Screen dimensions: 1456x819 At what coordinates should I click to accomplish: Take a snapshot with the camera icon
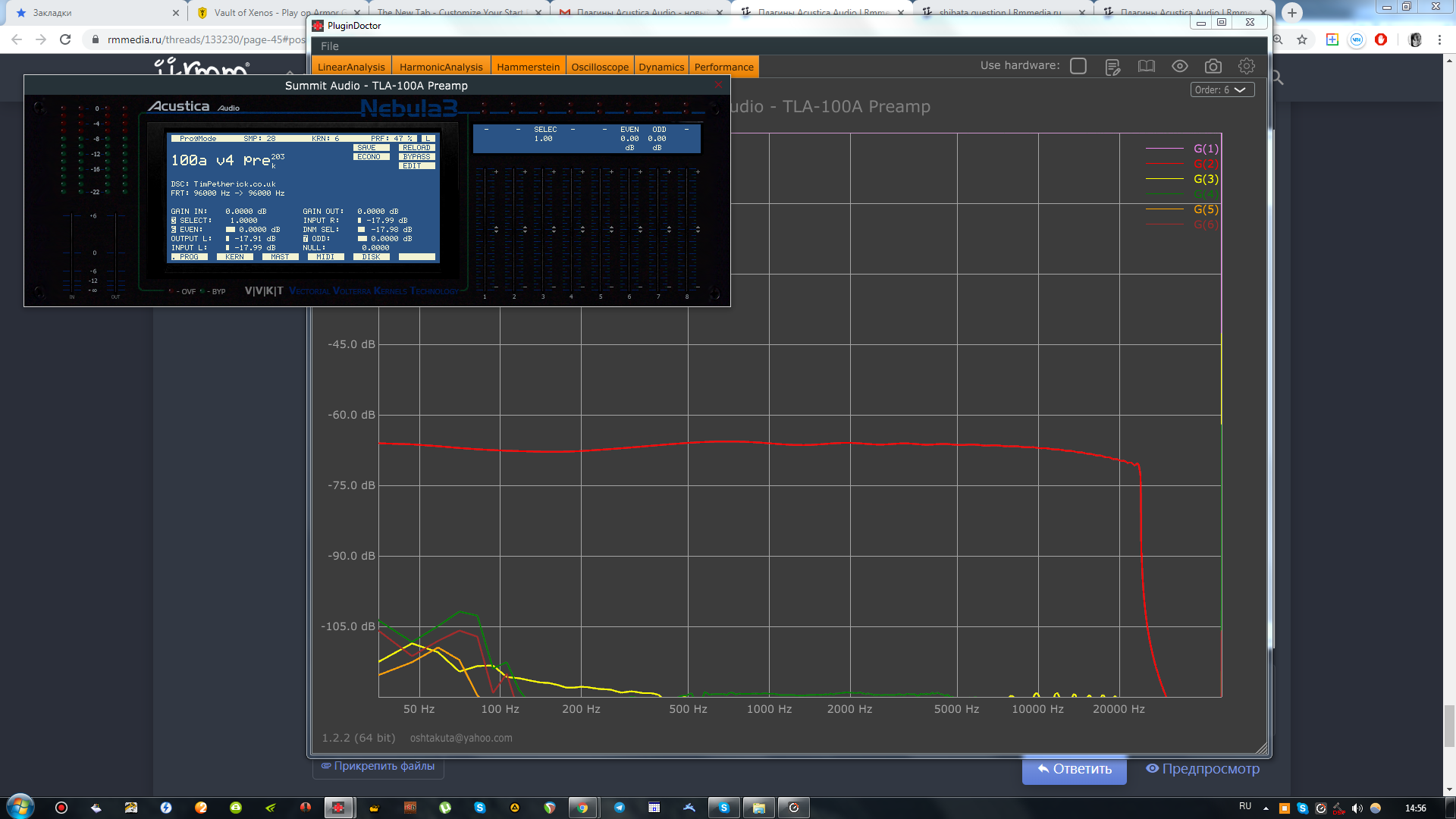coord(1213,67)
